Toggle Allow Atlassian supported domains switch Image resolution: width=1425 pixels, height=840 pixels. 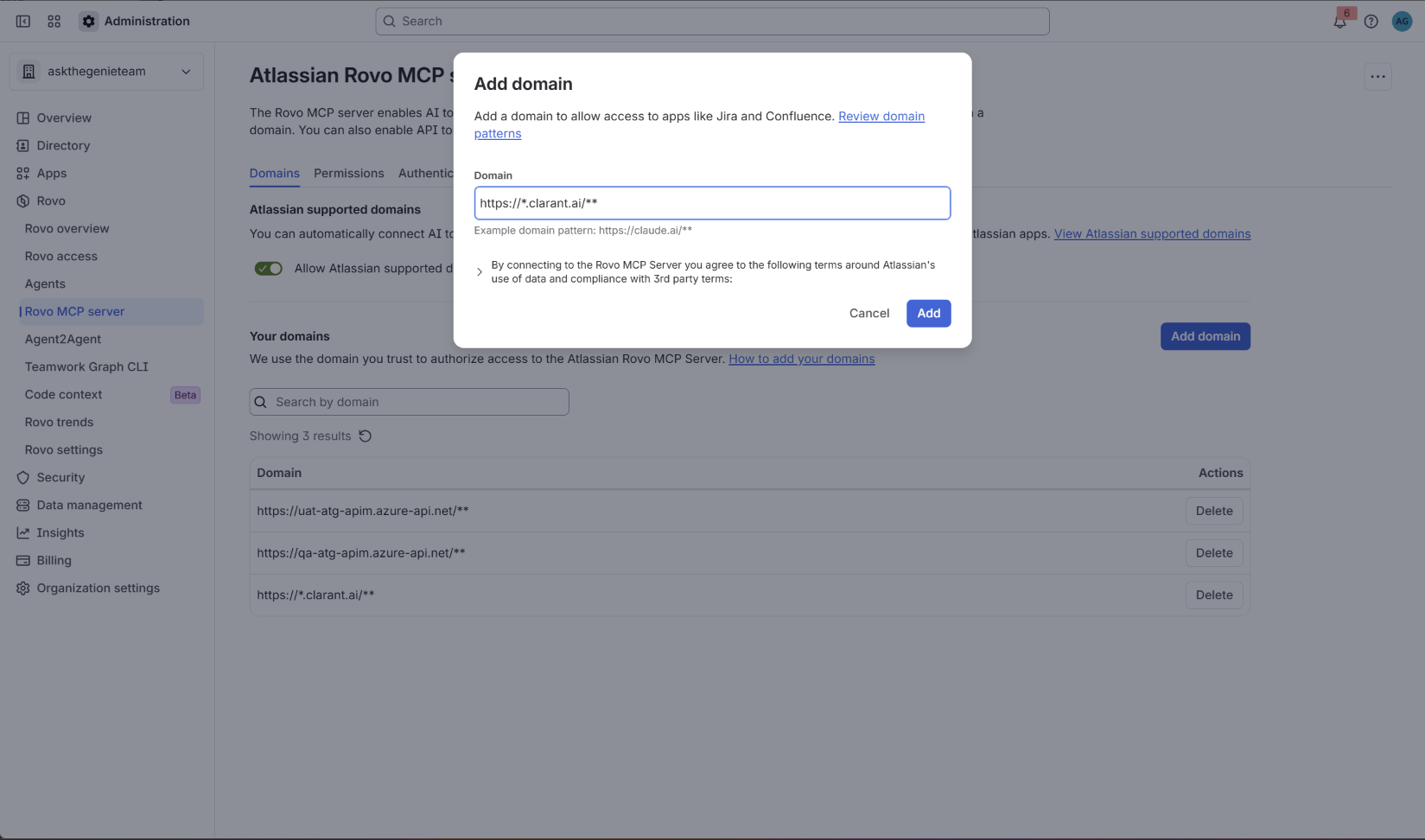[269, 269]
